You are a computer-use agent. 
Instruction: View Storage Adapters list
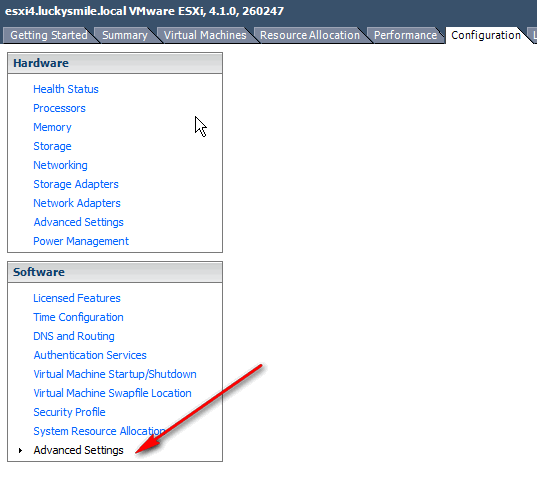coord(76,184)
